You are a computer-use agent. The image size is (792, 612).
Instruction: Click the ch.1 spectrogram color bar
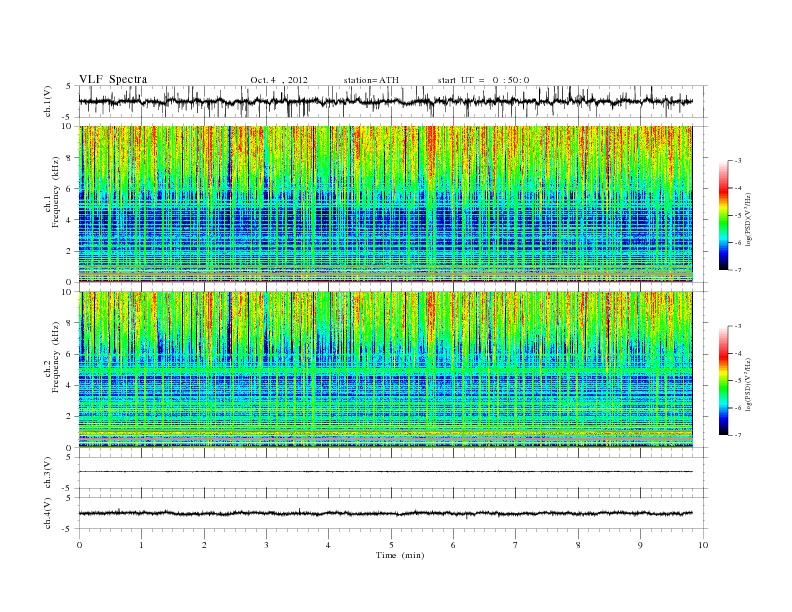[x=724, y=215]
